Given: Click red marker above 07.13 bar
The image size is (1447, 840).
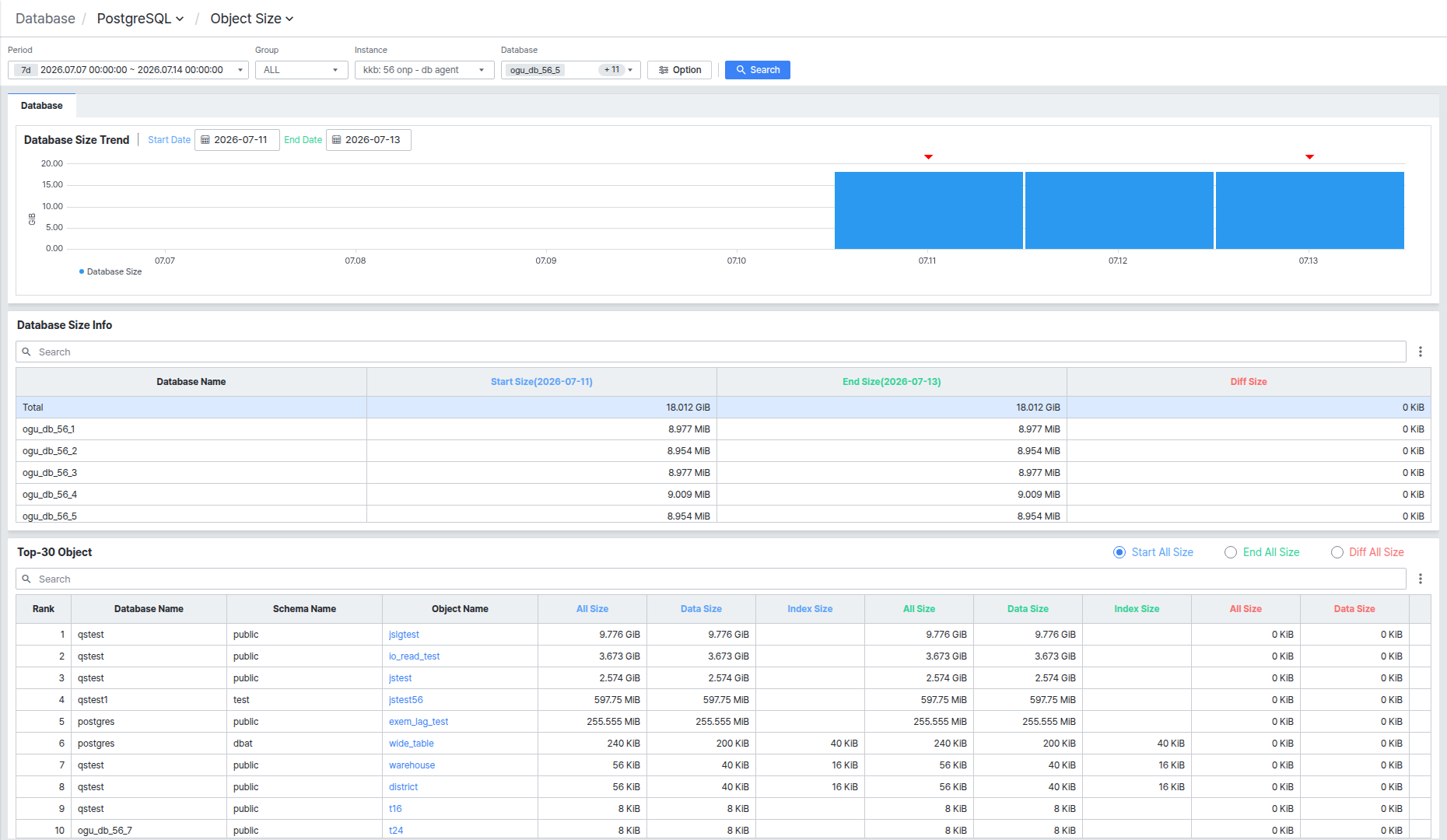Looking at the screenshot, I should (1309, 157).
